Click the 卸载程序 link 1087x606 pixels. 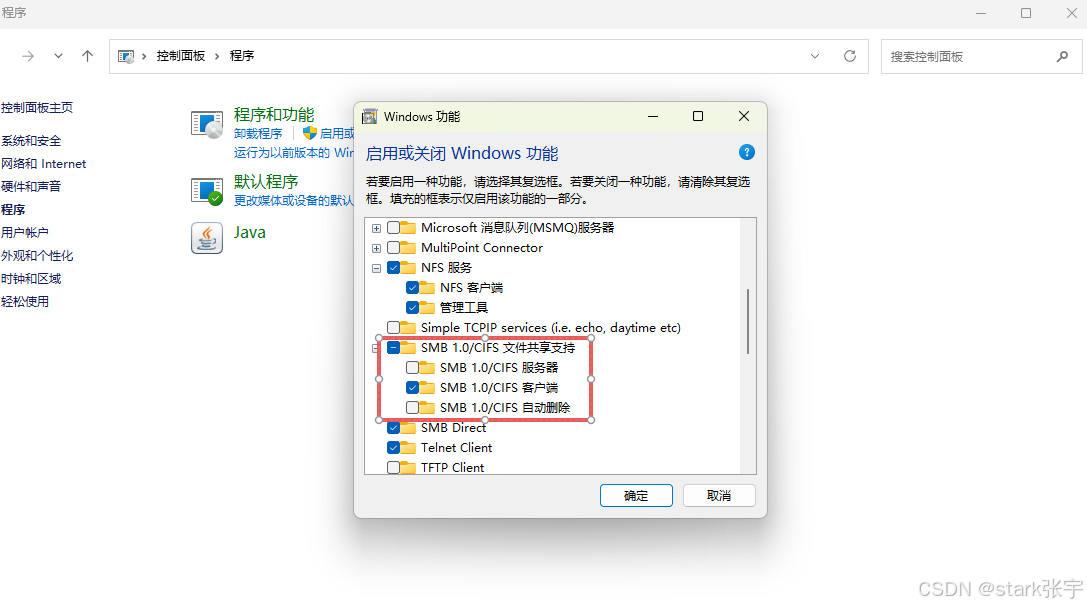[x=258, y=133]
